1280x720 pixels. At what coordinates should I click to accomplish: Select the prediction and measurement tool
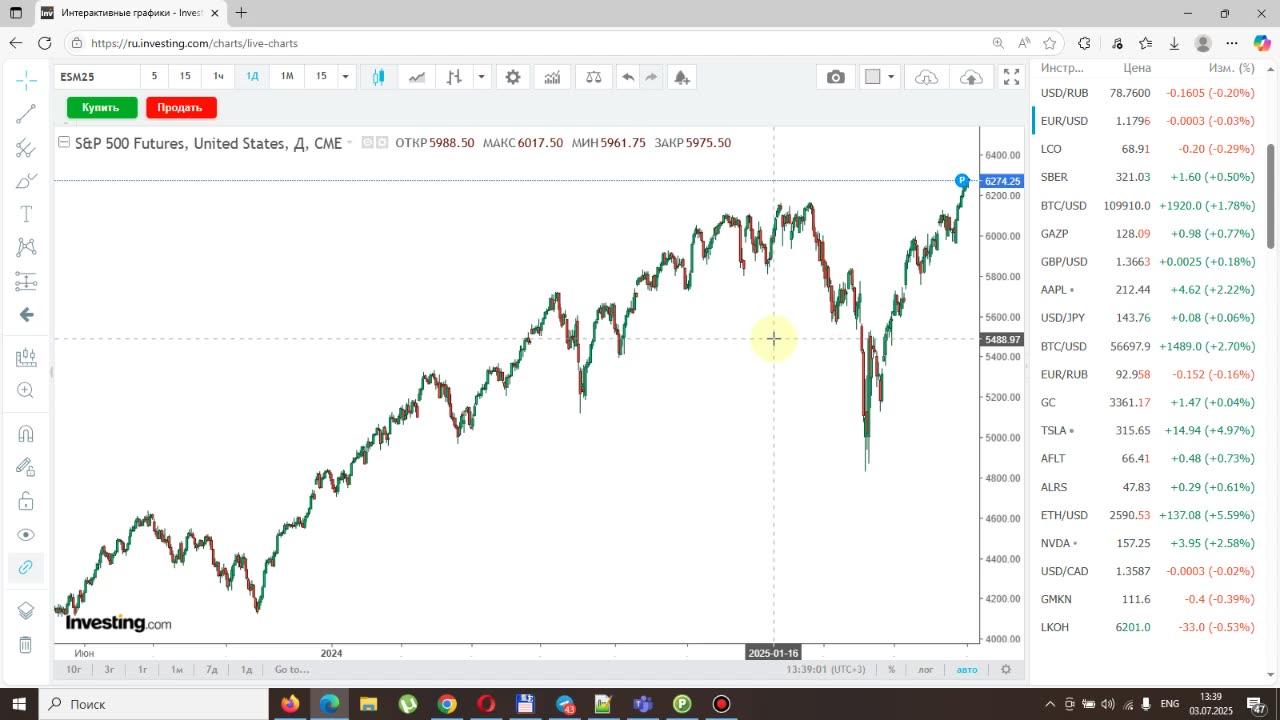(26, 281)
